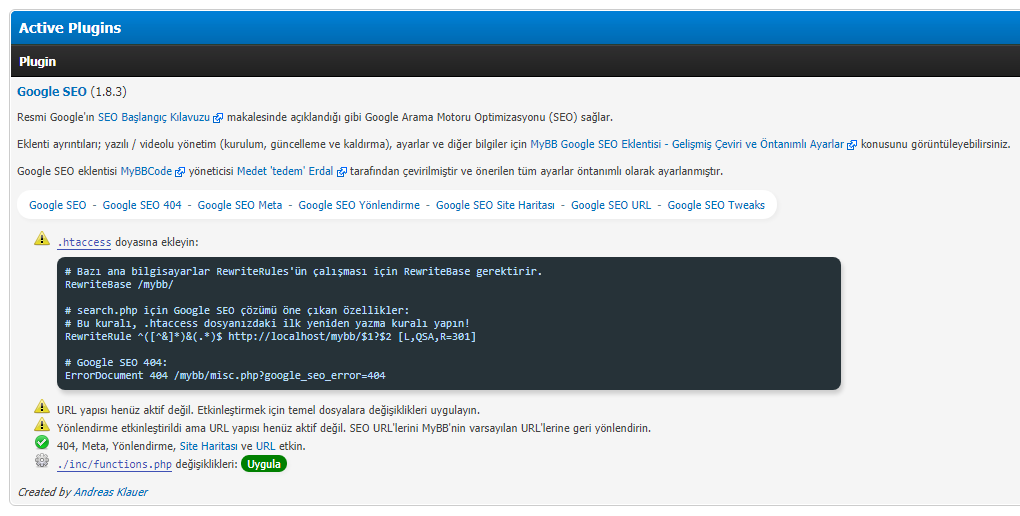Click external-link icon after Öntanımlı Ayarlar
1020x516 pixels.
pos(852,145)
